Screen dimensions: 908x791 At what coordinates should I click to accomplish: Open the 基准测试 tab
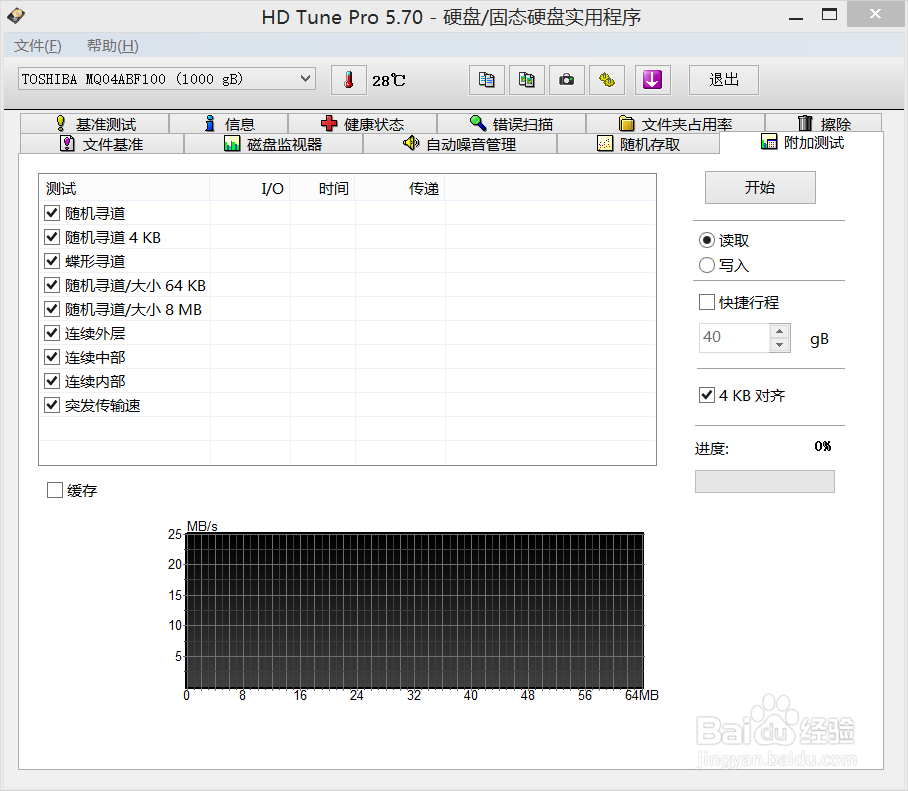click(x=95, y=124)
